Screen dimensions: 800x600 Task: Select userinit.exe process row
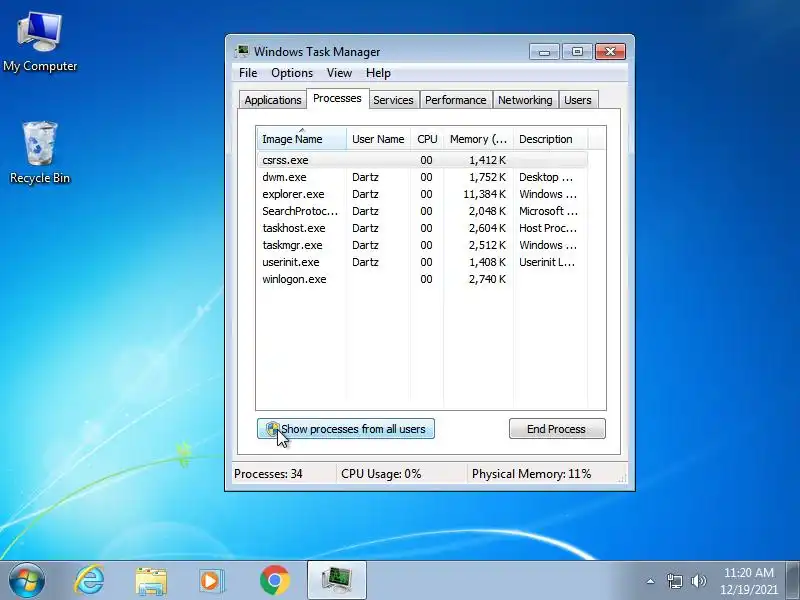[422, 262]
